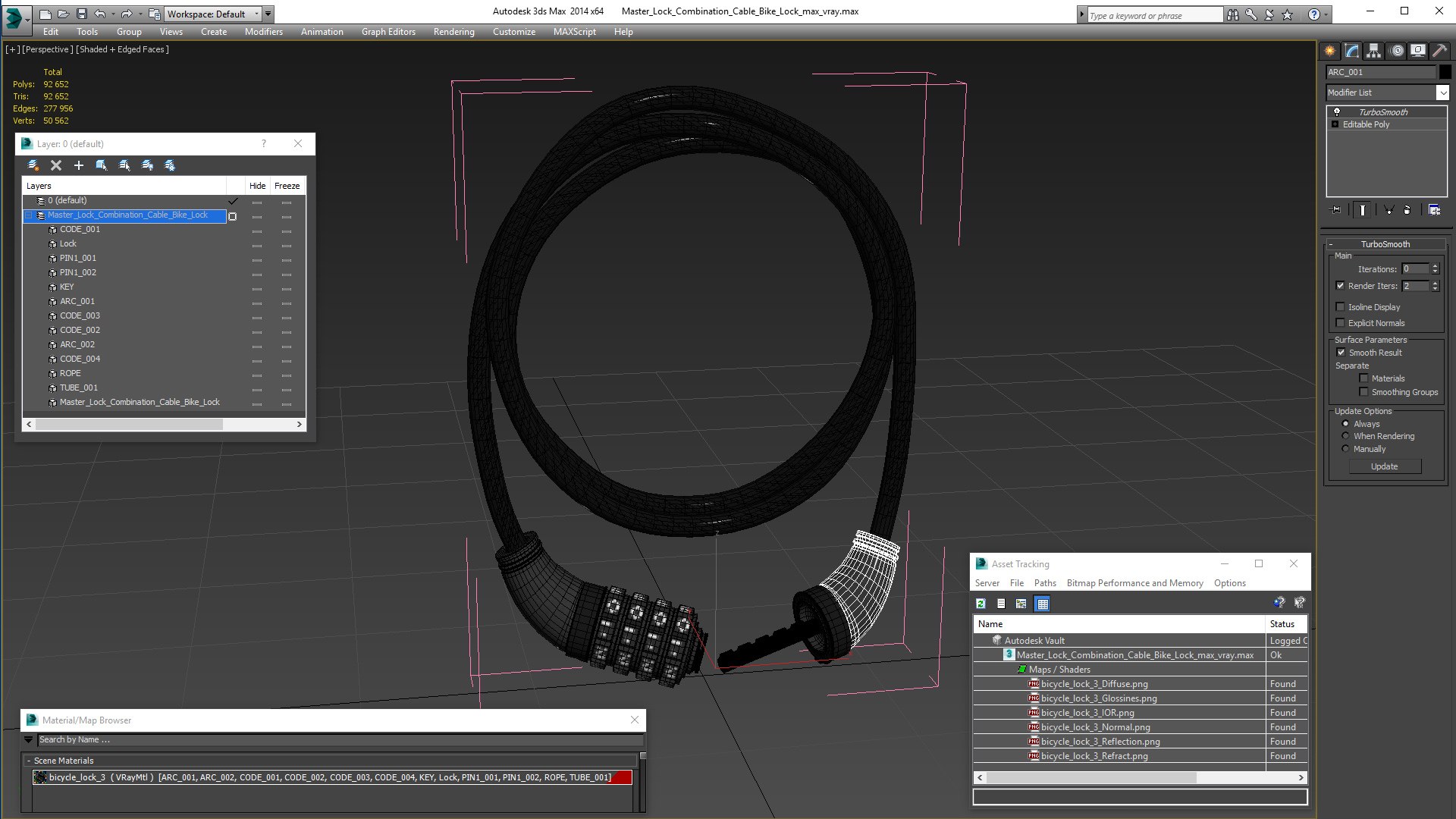Viewport: 1456px width, 819px height.
Task: Click the TurboSmooth modifier icon
Action: click(x=1337, y=111)
